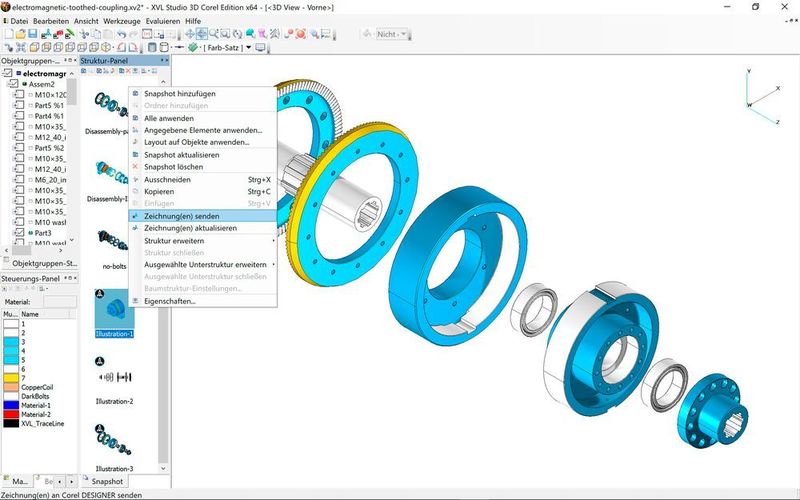Select the Pan move-arrows tool
800x500 pixels.
189,34
